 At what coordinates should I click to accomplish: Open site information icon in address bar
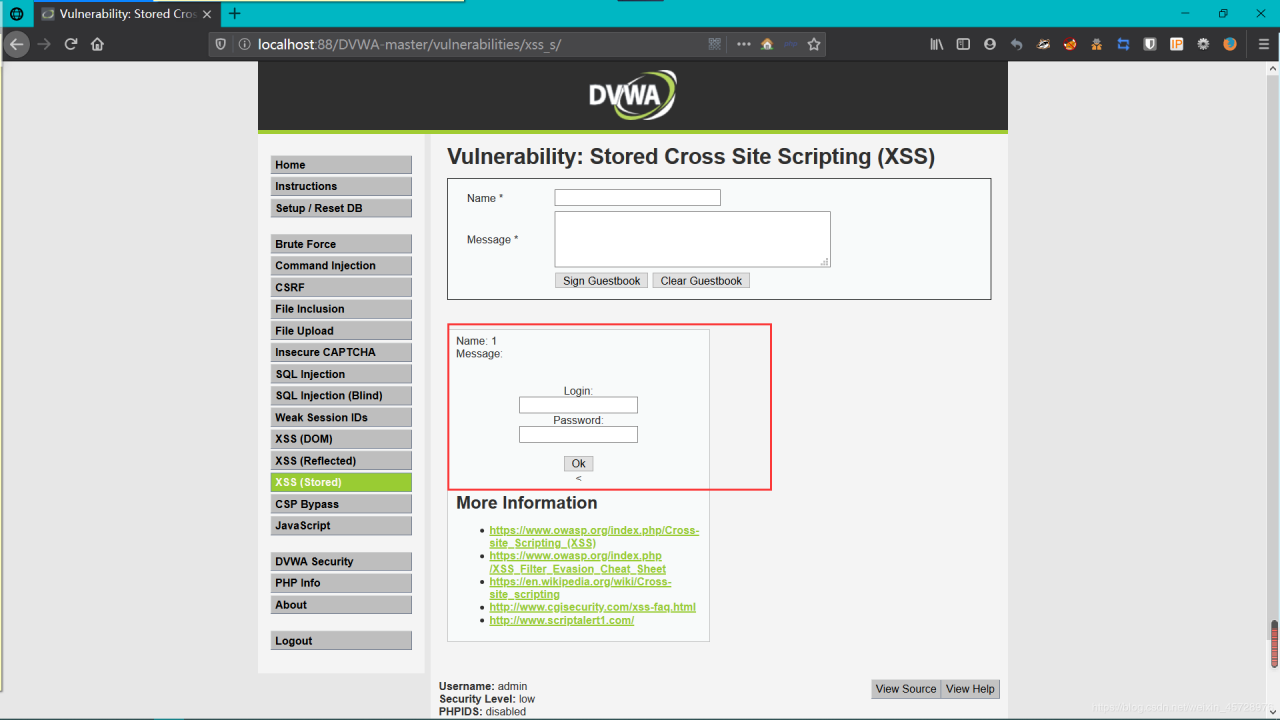(x=244, y=44)
